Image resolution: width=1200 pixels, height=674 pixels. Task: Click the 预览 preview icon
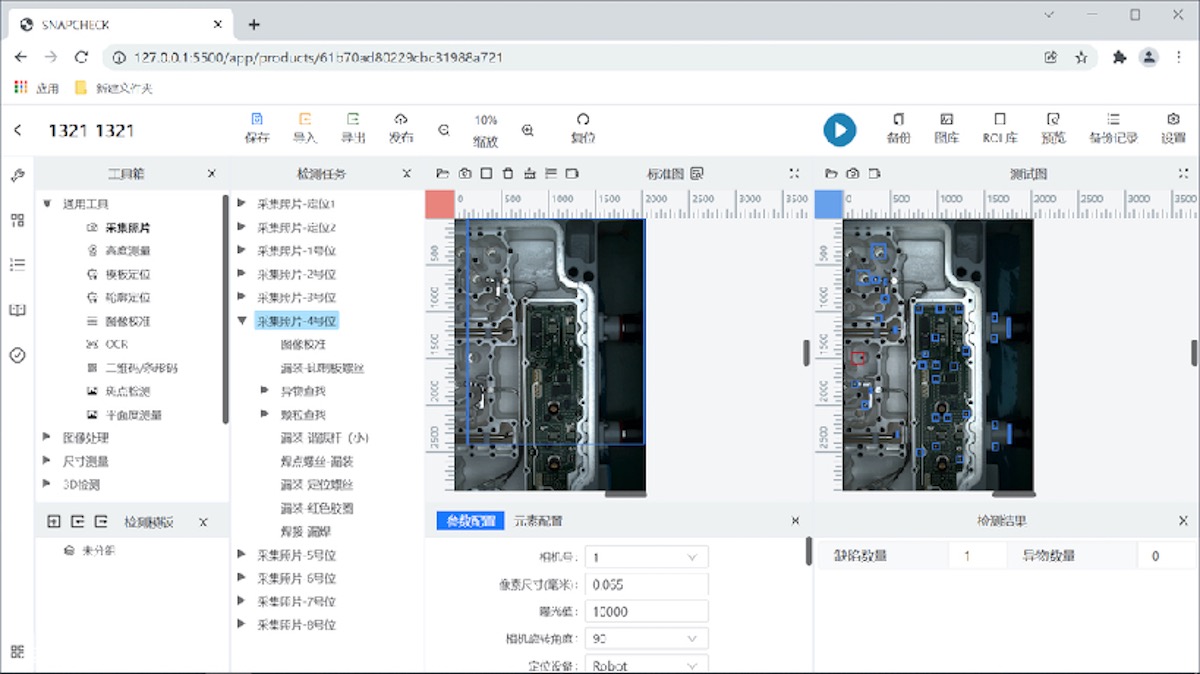coord(1052,119)
